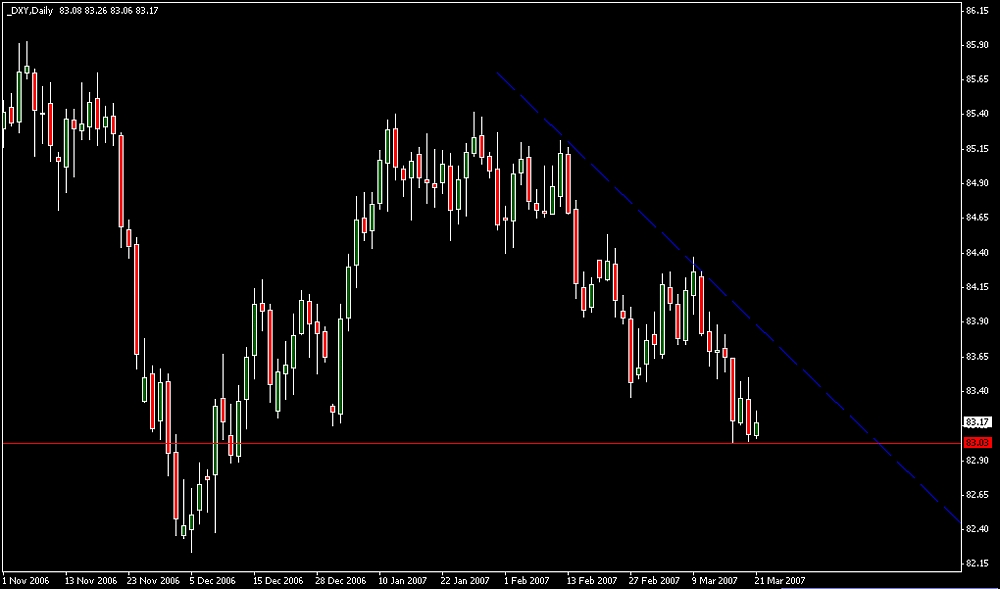Click the 5 Dec 2006 date label
Image resolution: width=1000 pixels, height=589 pixels.
[x=212, y=580]
